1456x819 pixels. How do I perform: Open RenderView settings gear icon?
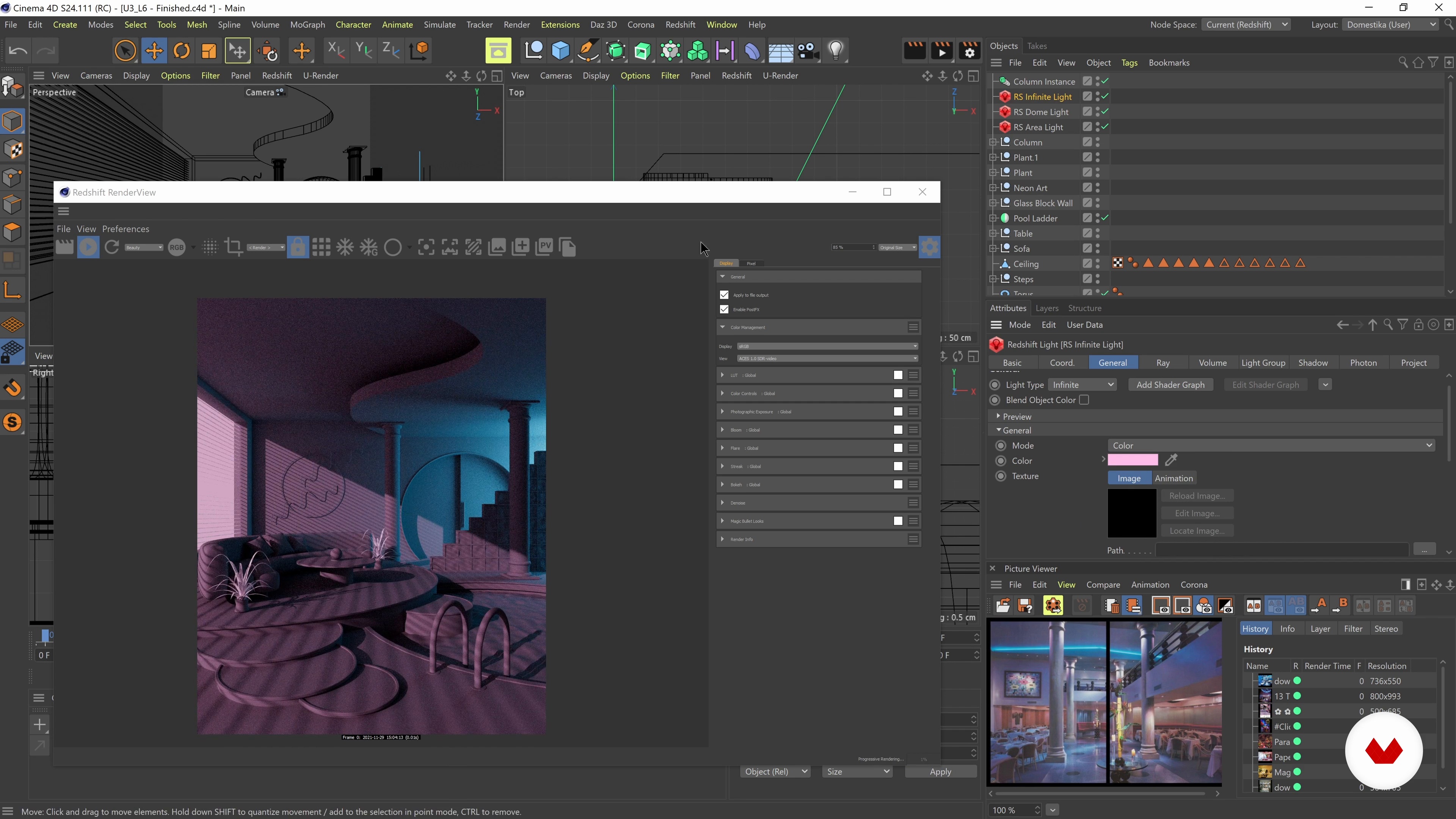[930, 247]
